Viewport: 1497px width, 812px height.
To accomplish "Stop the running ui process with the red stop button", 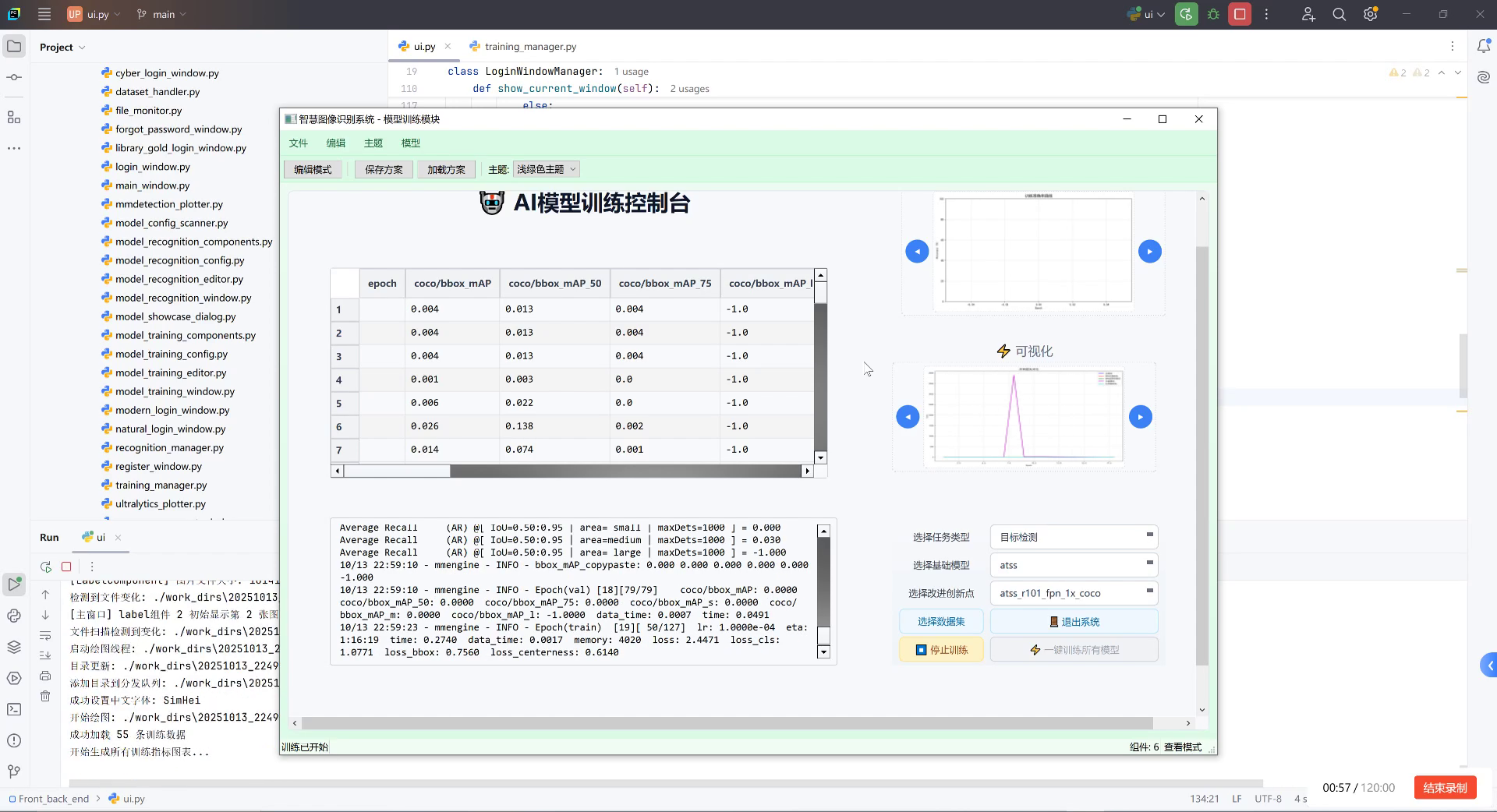I will pos(1240,14).
